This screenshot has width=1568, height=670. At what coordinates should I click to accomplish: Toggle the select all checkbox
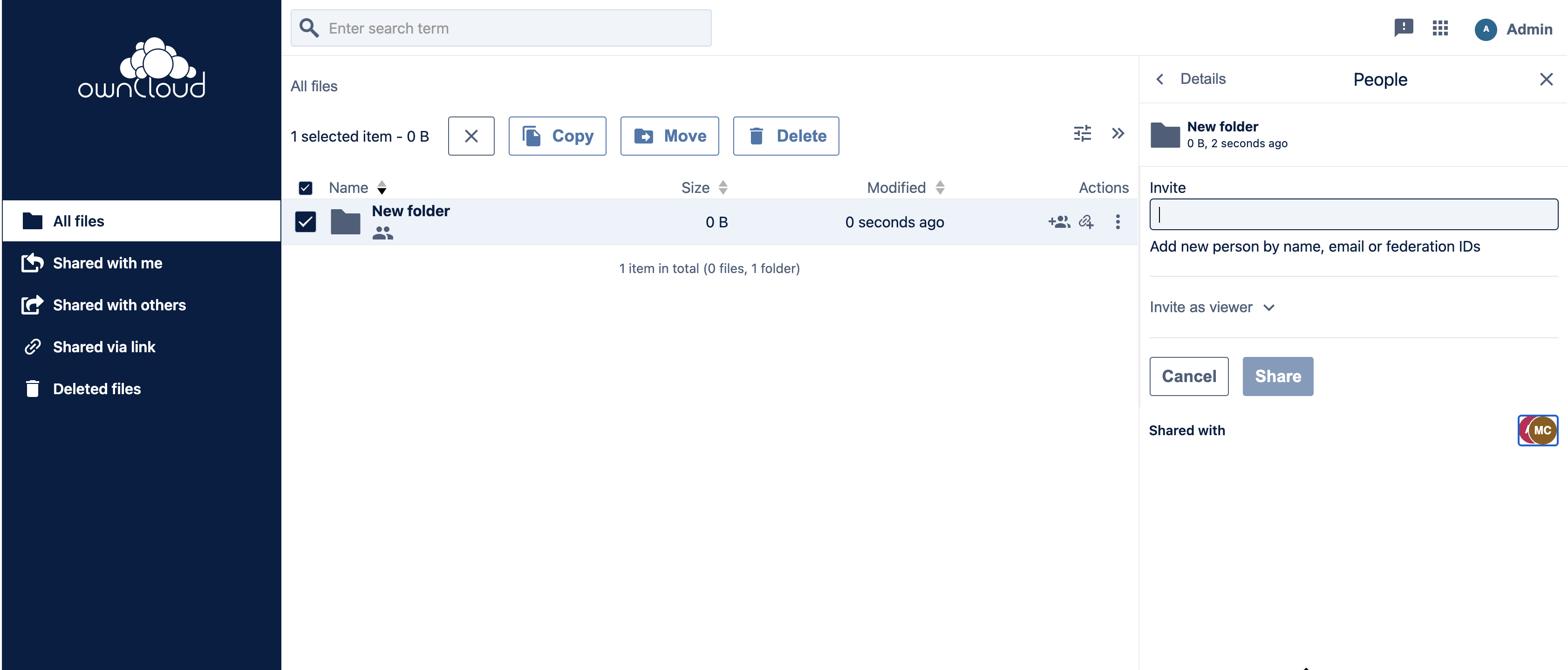click(306, 188)
